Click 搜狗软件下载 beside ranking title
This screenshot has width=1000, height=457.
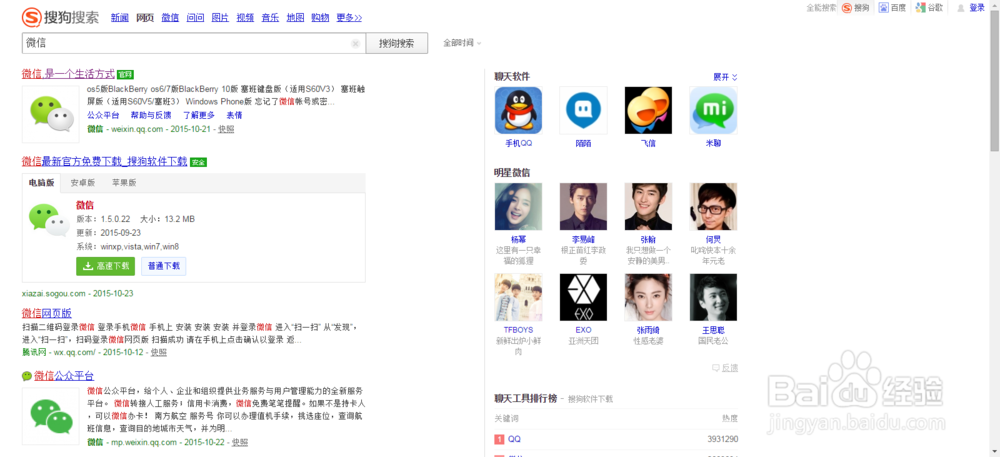590,399
